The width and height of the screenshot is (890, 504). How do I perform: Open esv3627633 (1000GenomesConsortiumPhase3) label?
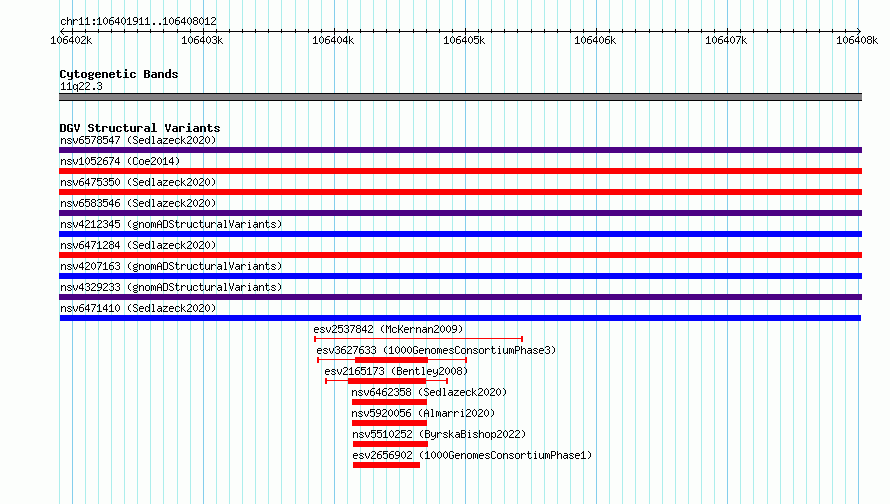[436, 350]
